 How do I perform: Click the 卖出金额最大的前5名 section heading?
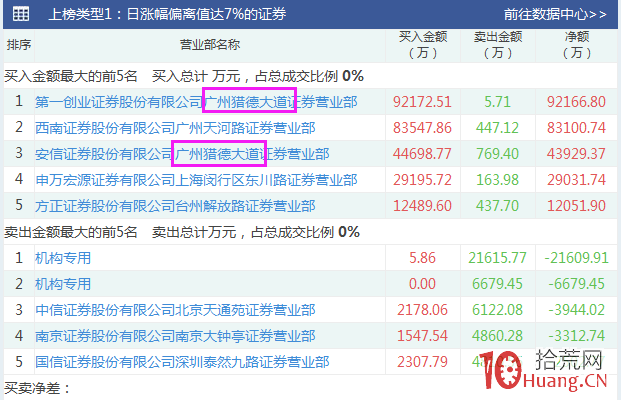click(70, 232)
